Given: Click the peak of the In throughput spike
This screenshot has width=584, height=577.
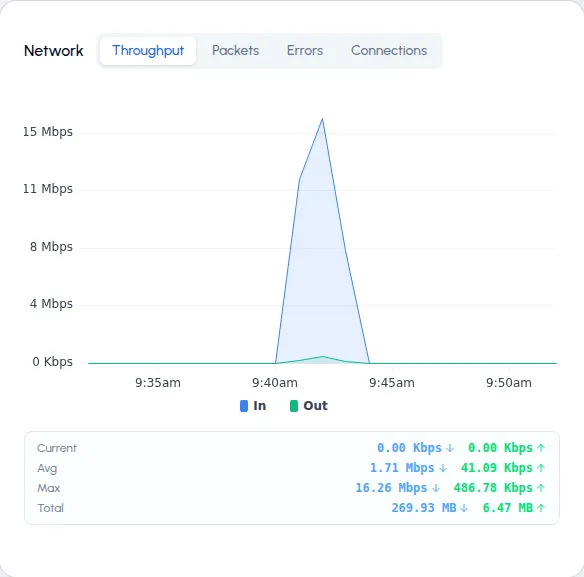Looking at the screenshot, I should coord(323,119).
